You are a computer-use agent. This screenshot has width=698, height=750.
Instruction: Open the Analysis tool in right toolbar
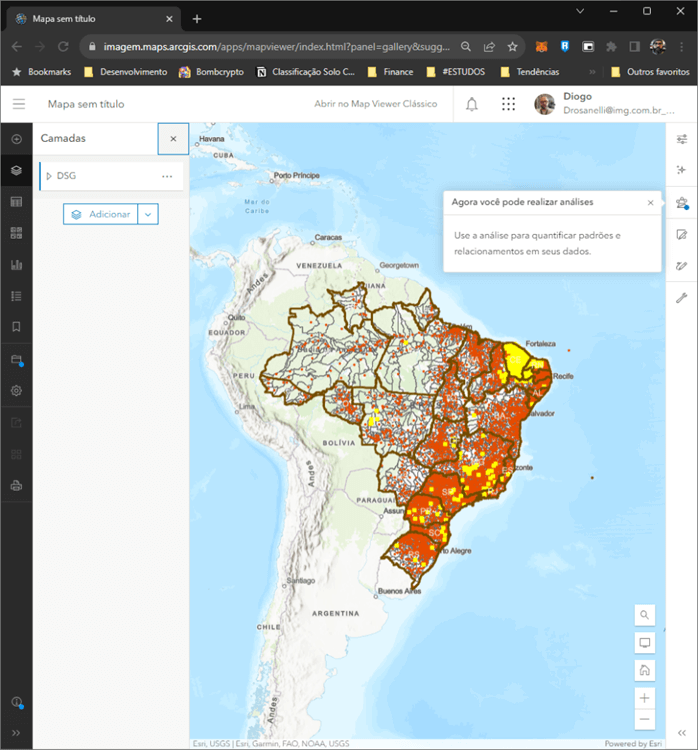click(x=682, y=202)
